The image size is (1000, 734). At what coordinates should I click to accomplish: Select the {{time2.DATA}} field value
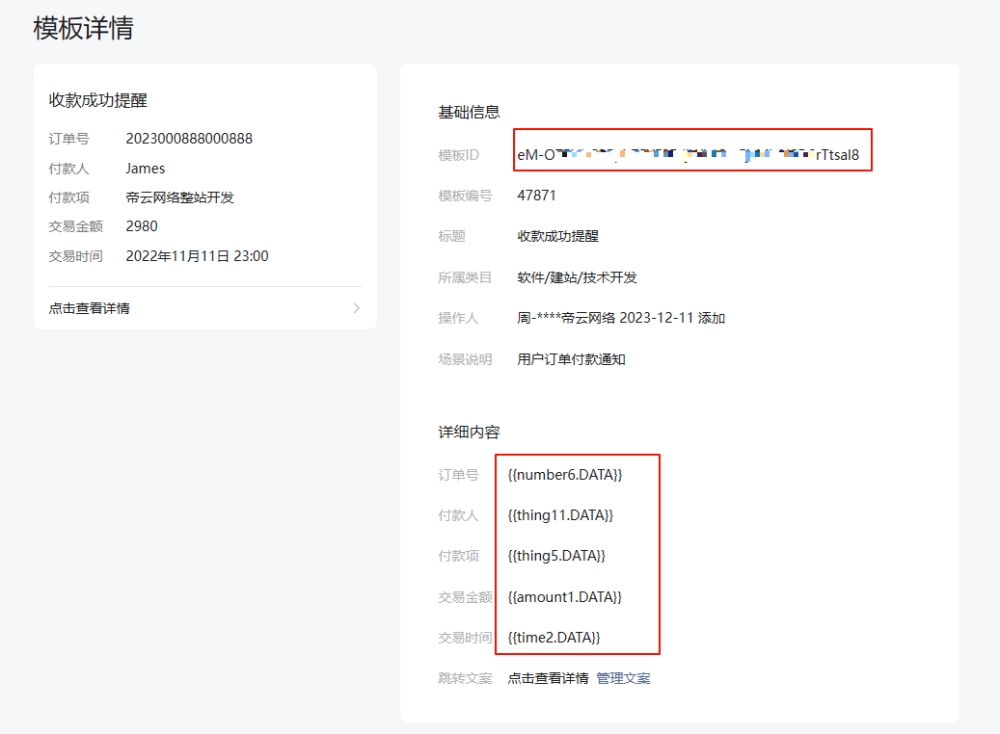tap(554, 638)
